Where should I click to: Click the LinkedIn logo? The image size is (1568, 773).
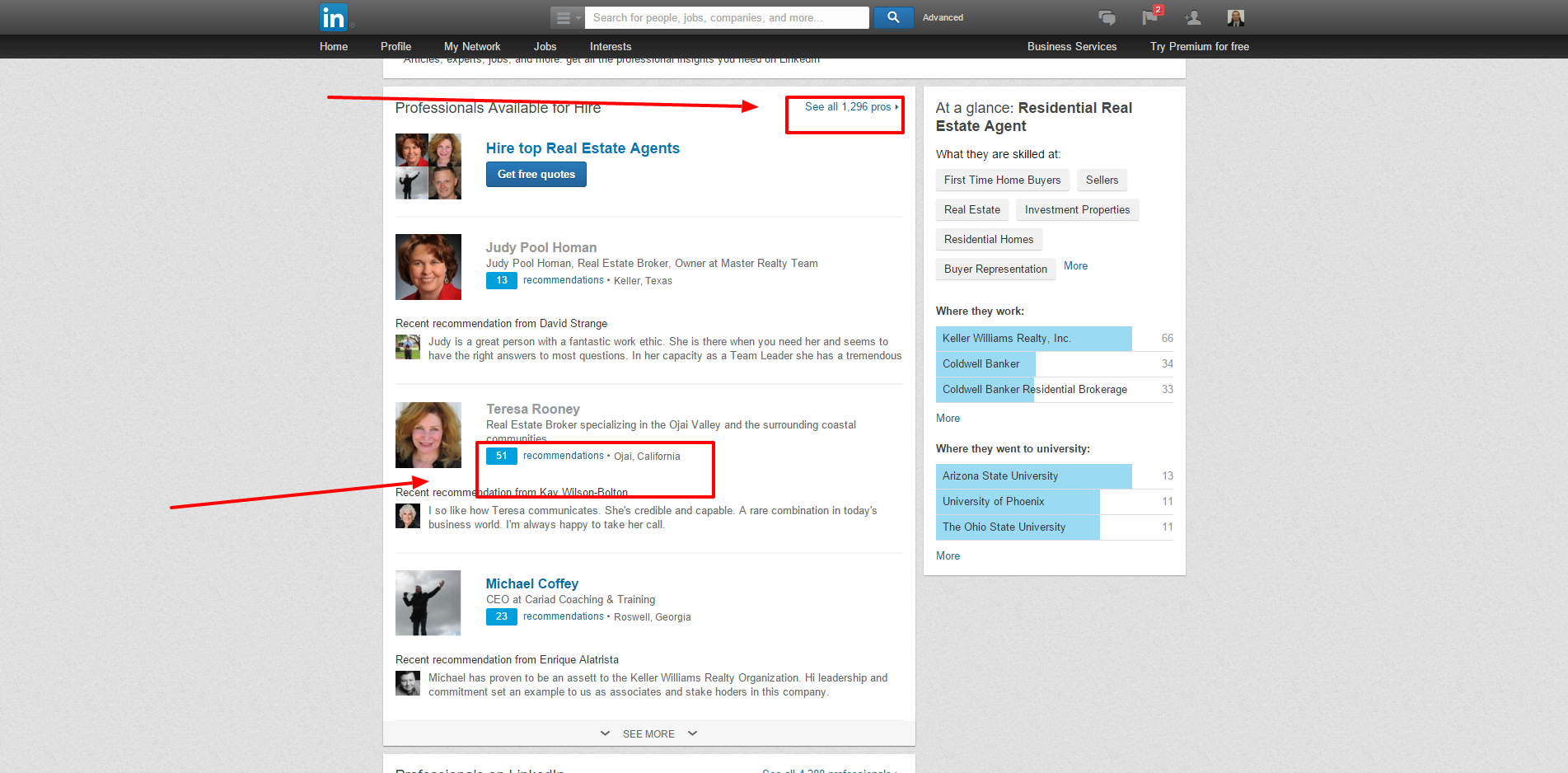click(x=333, y=16)
